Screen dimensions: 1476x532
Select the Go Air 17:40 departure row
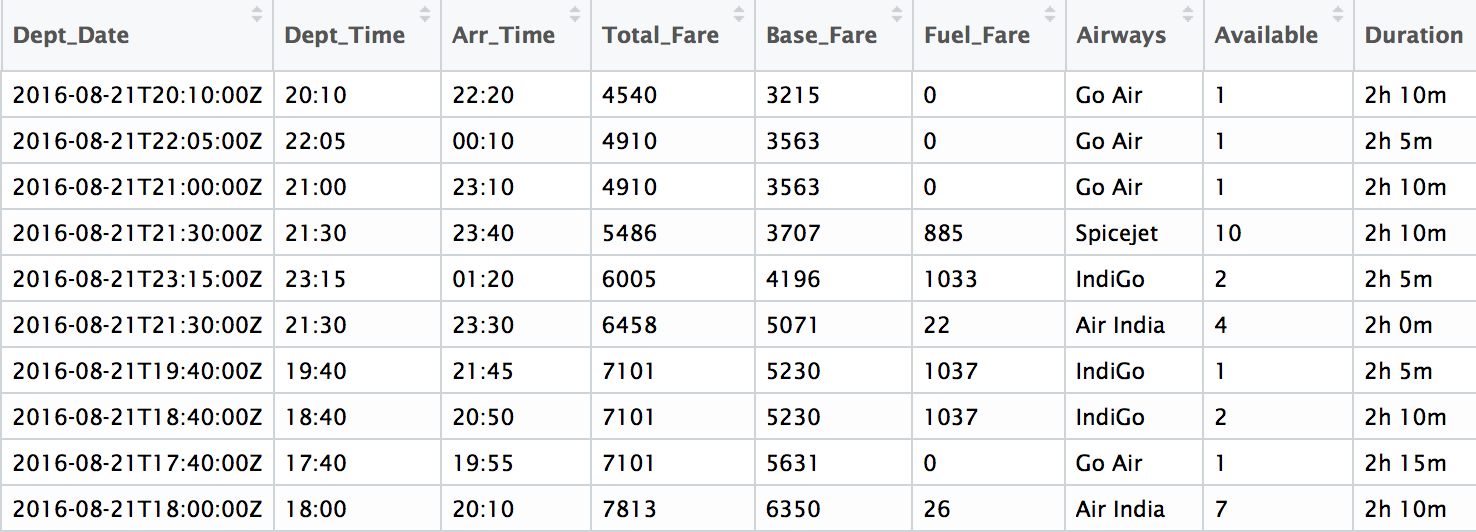[x=738, y=463]
